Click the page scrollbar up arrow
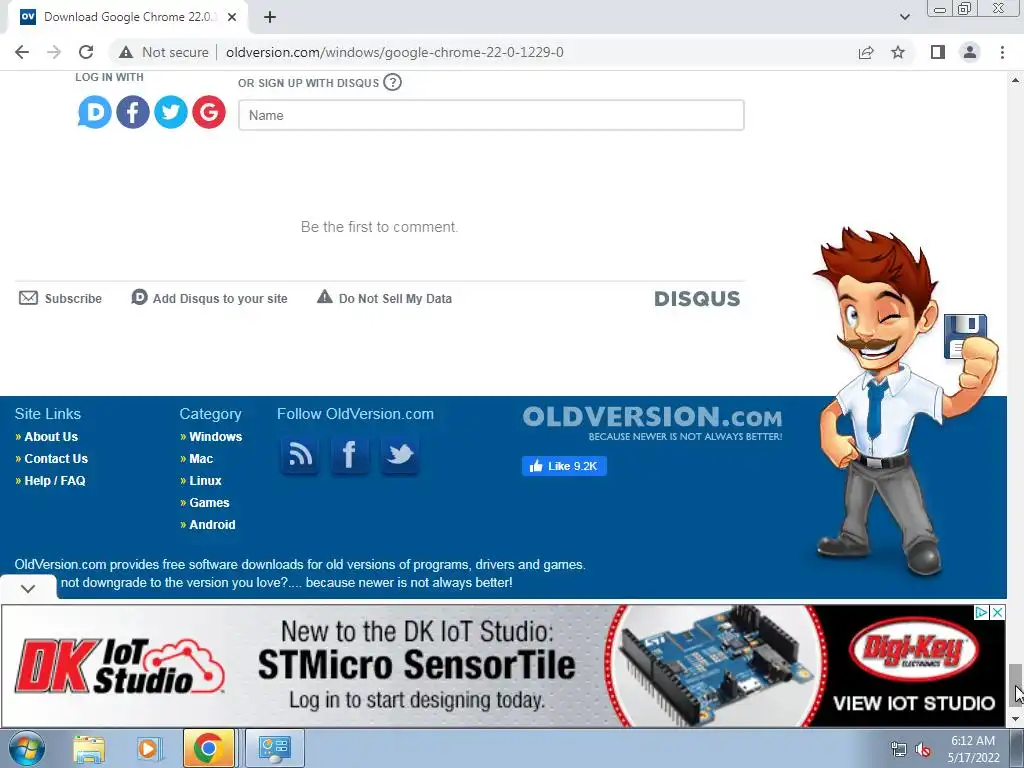This screenshot has width=1024, height=768. (x=1015, y=80)
